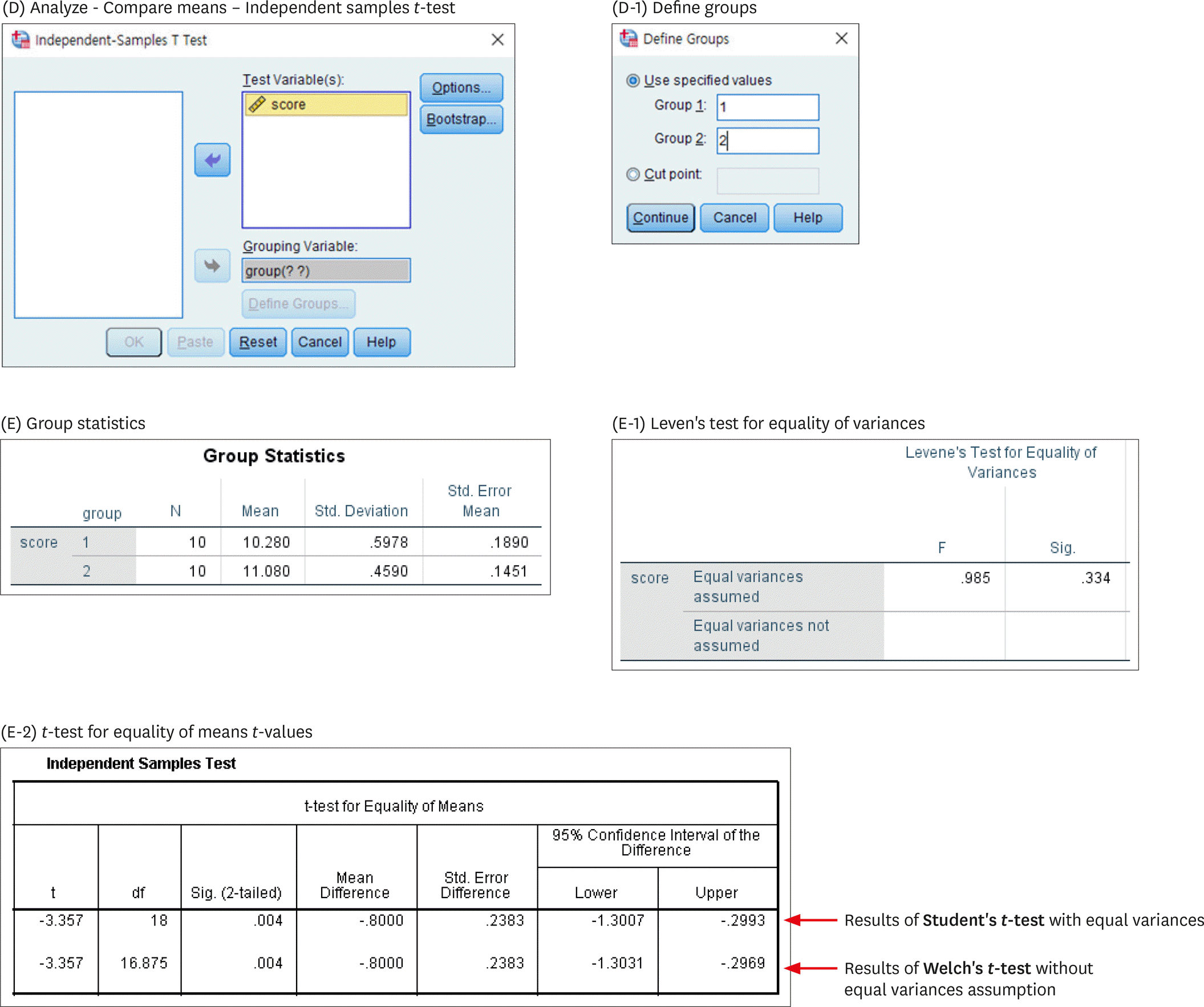Click the Define Groups... button

[298, 304]
